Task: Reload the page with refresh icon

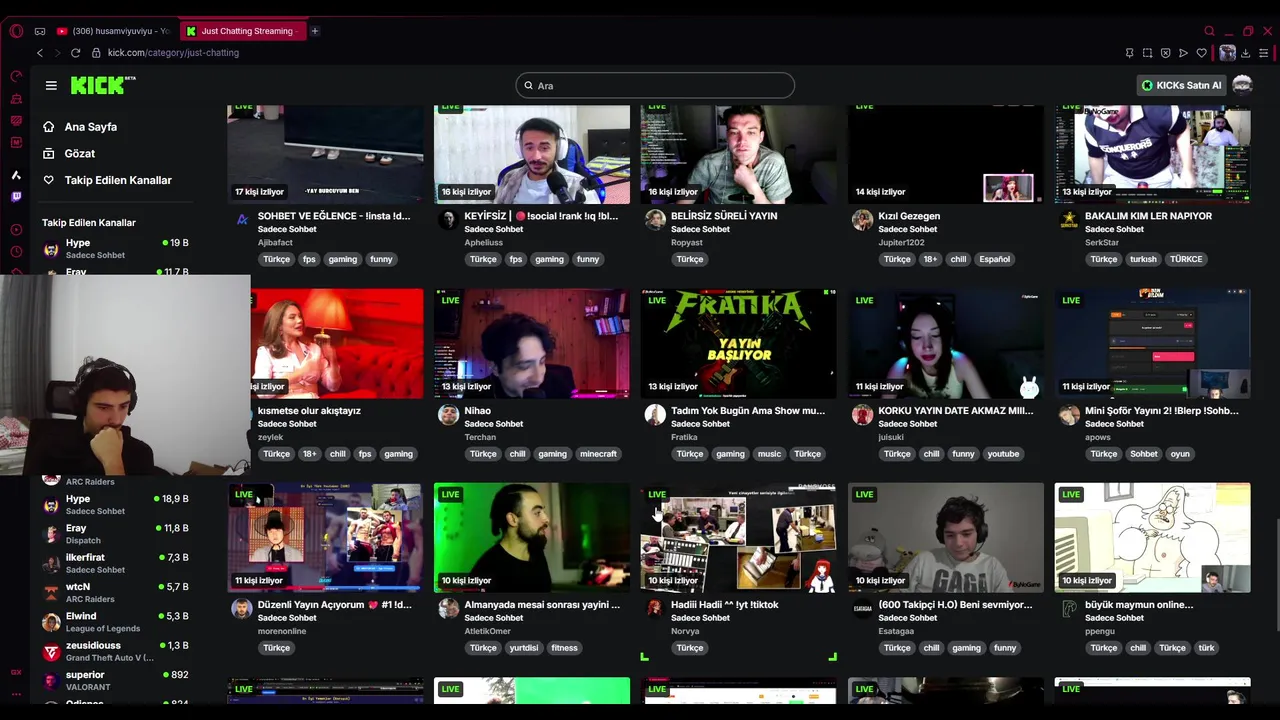Action: pyautogui.click(x=75, y=53)
